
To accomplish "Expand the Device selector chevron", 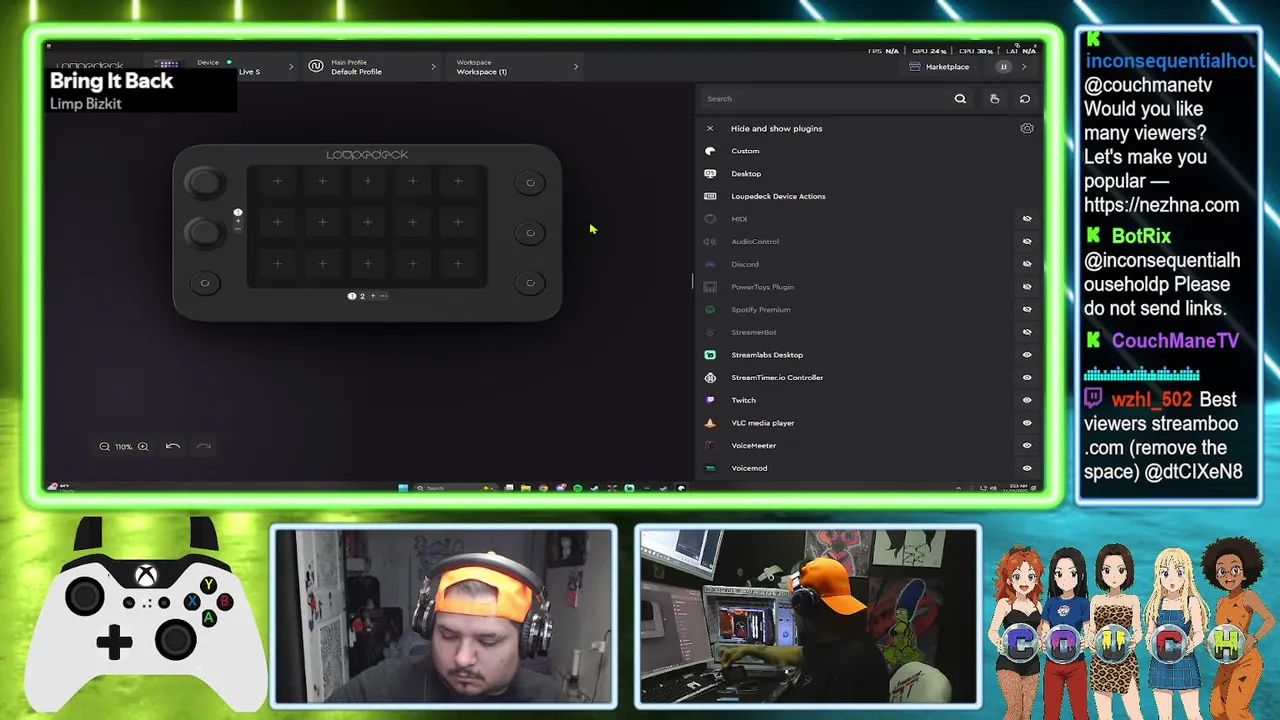I will [x=291, y=67].
